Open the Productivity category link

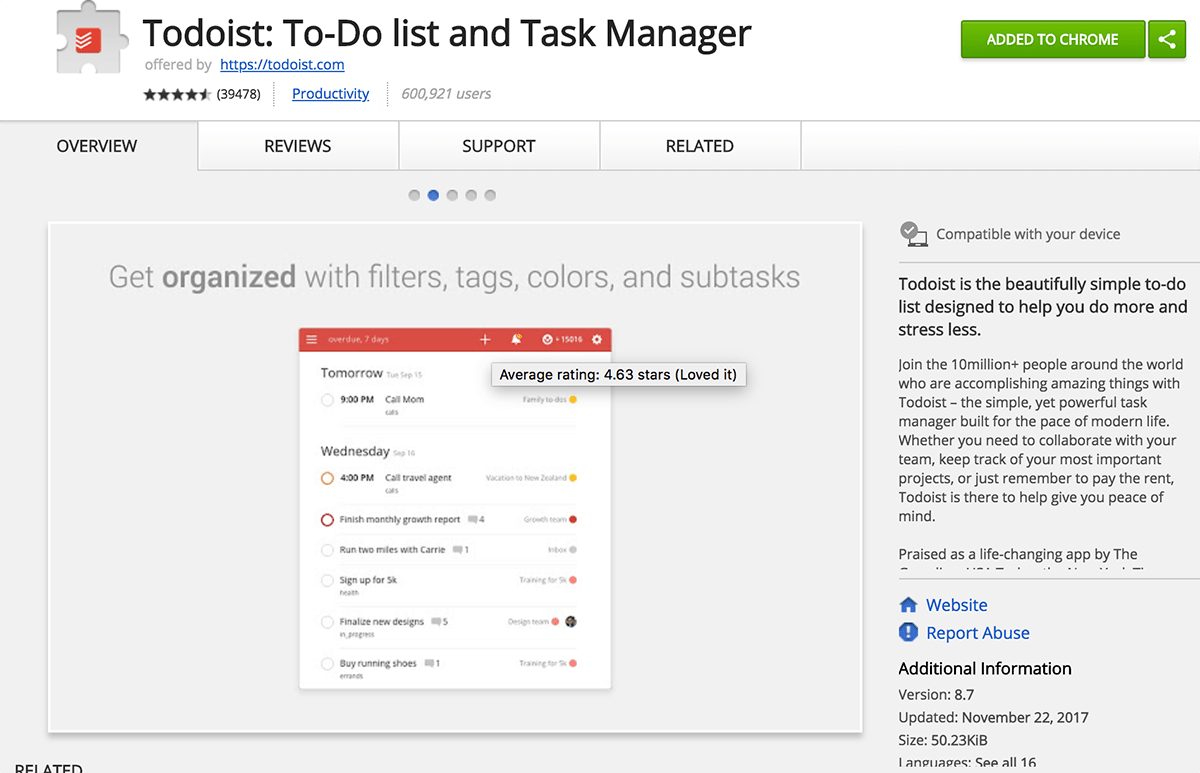330,94
